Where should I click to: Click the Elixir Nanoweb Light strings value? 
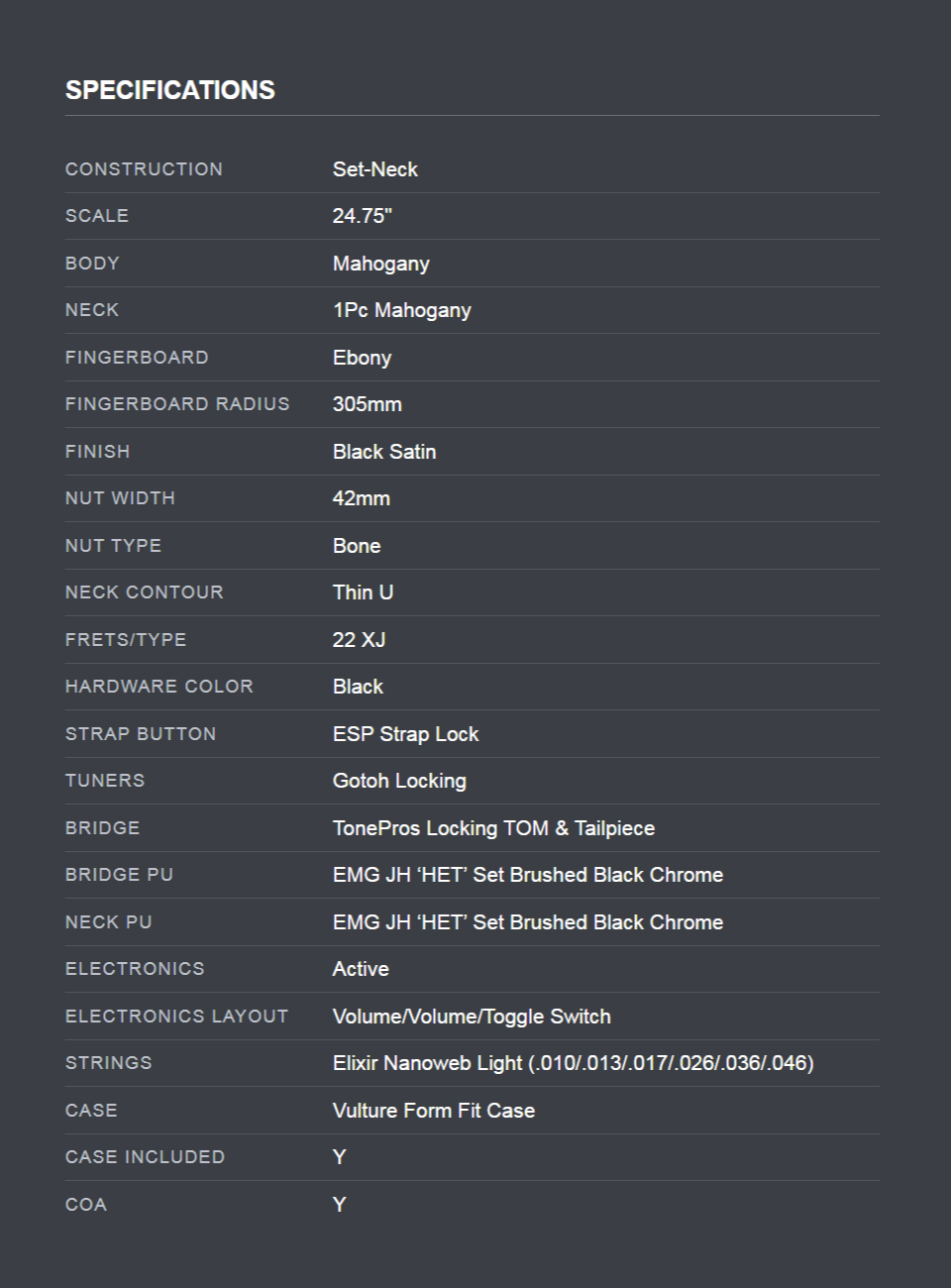[573, 1063]
